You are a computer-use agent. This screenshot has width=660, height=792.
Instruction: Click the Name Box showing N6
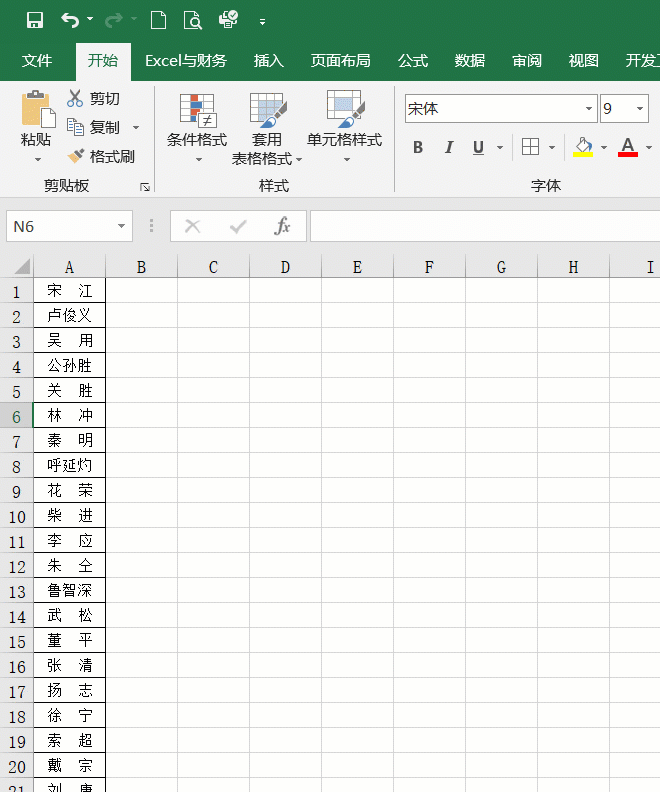click(62, 226)
